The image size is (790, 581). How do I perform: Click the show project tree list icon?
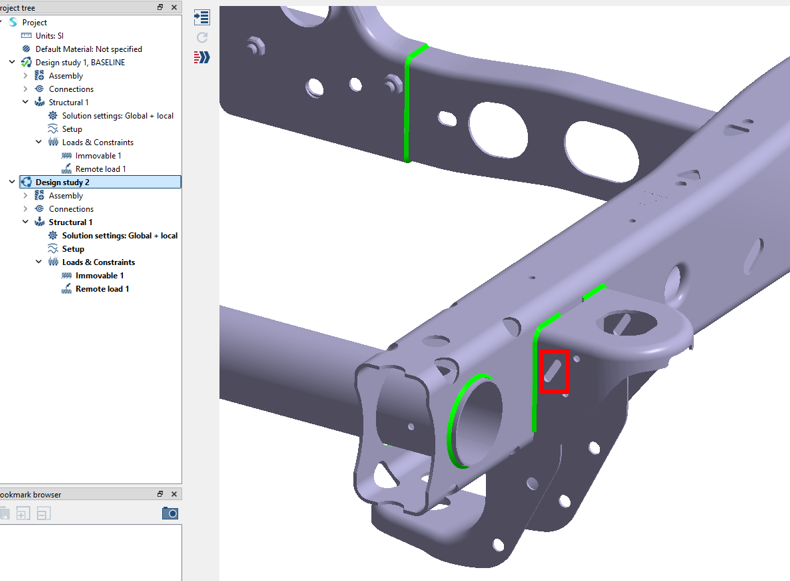(x=202, y=17)
